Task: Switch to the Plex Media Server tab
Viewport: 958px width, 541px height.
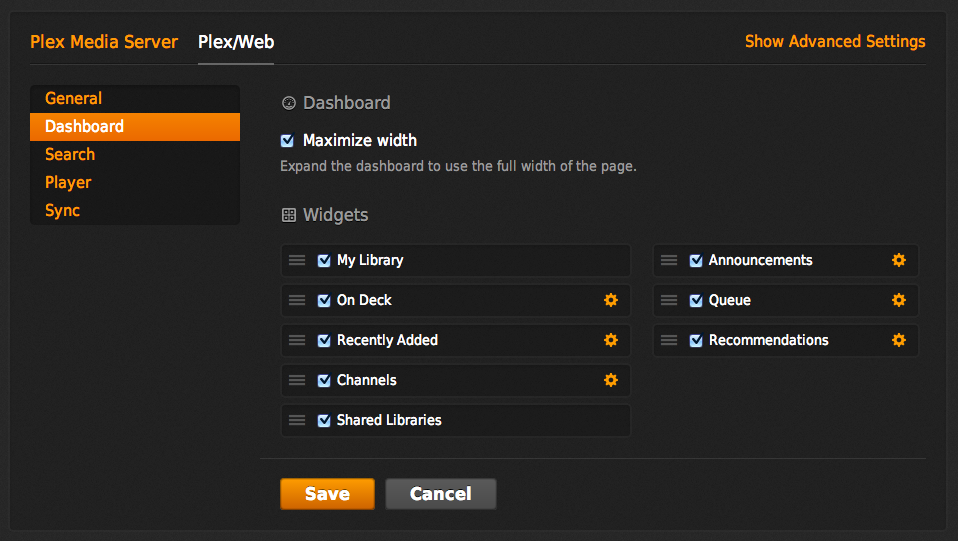Action: tap(104, 42)
